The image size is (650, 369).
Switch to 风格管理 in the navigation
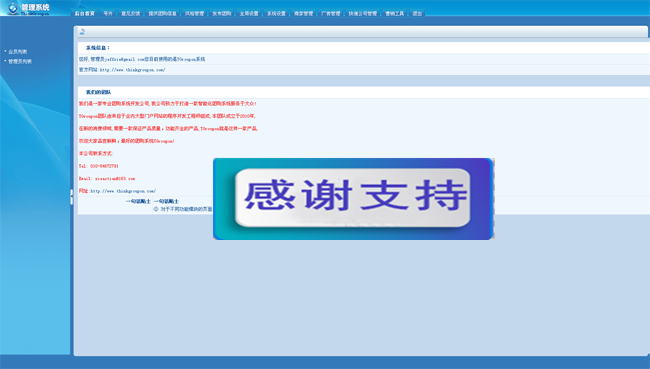tap(194, 14)
